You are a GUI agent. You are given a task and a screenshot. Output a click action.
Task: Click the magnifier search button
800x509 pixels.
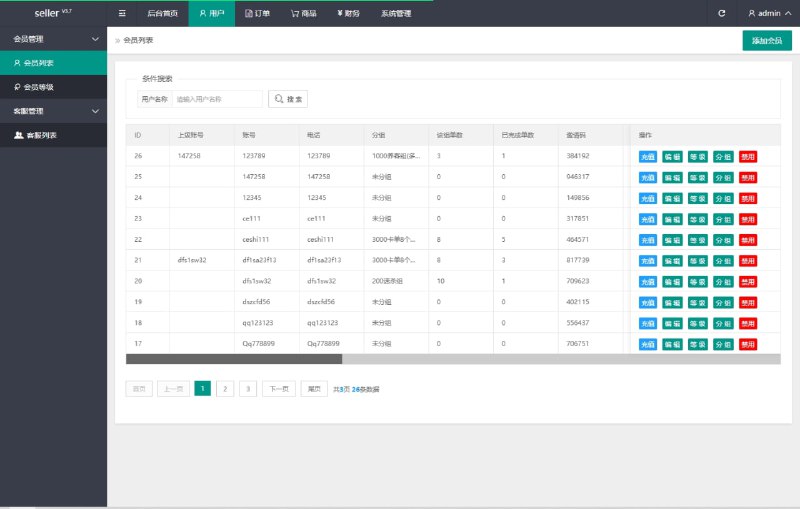pos(287,99)
